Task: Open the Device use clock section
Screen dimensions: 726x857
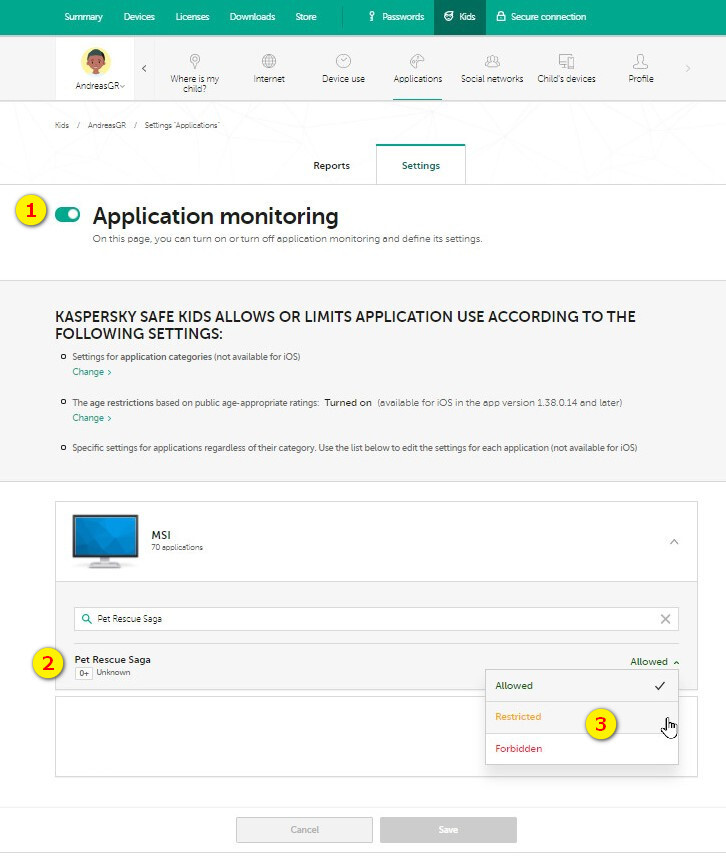Action: coord(343,68)
